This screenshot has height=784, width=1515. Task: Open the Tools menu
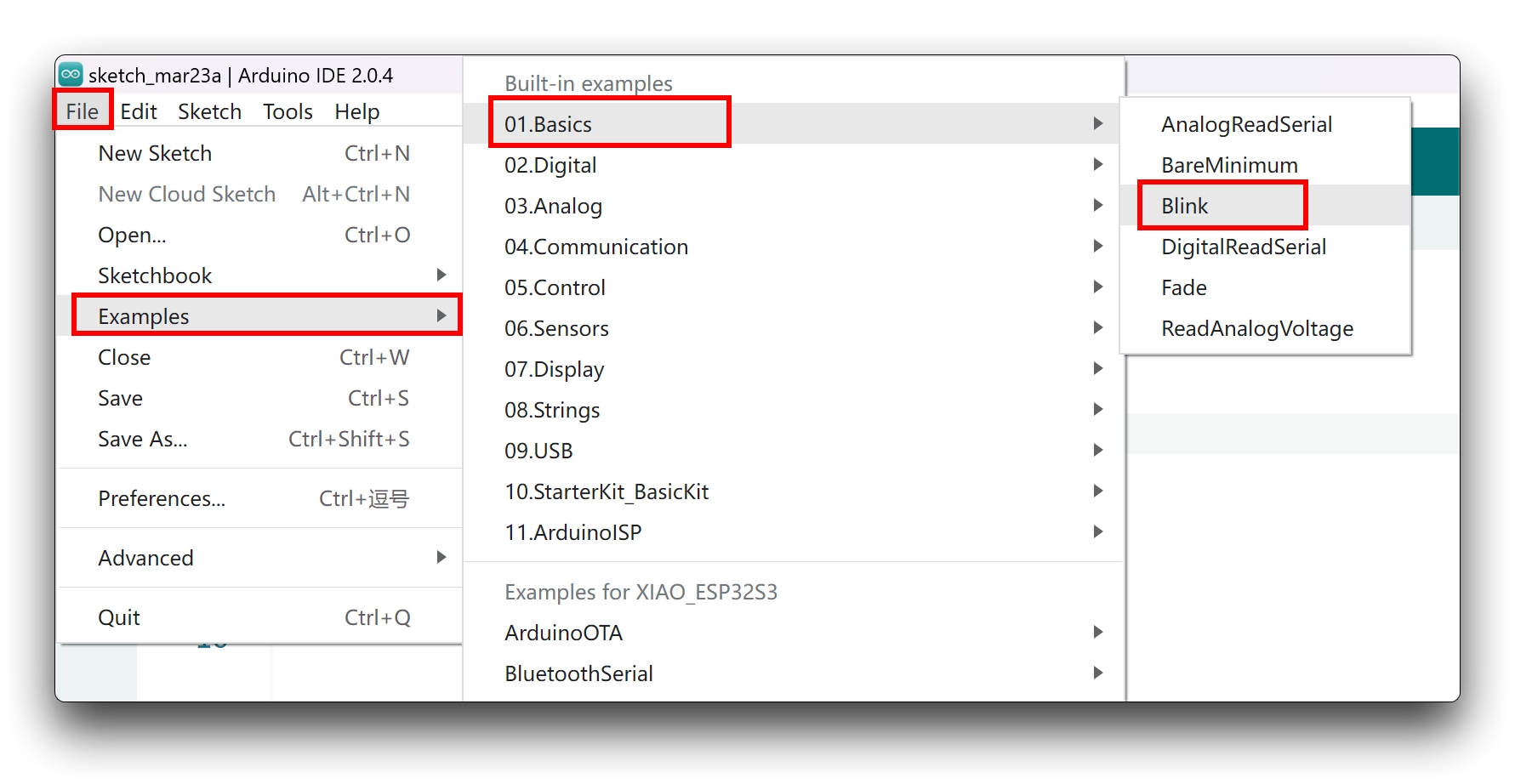tap(288, 111)
